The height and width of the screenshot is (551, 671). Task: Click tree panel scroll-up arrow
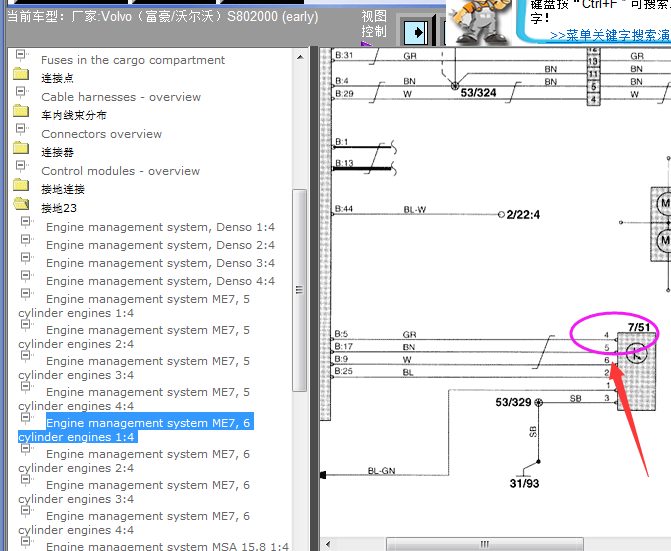[x=300, y=57]
